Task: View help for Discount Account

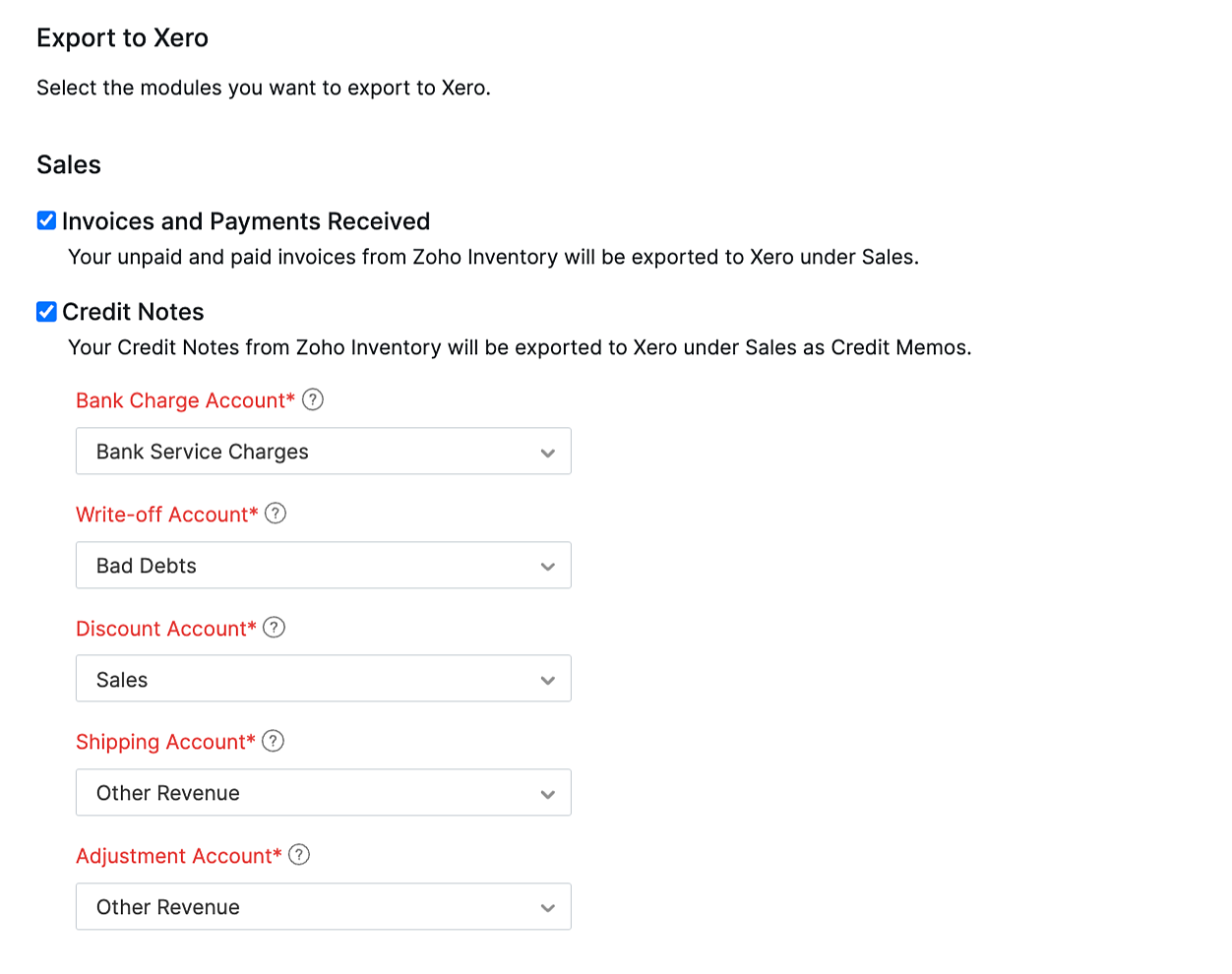Action: click(274, 627)
